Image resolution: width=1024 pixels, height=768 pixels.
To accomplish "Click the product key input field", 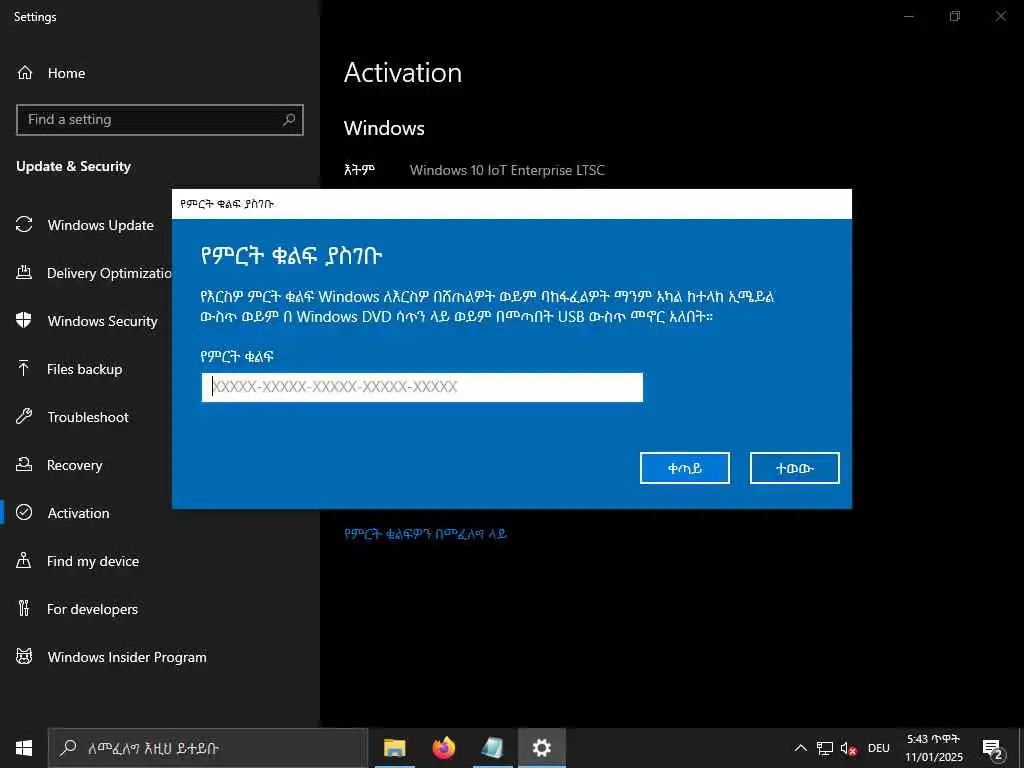I will point(422,387).
